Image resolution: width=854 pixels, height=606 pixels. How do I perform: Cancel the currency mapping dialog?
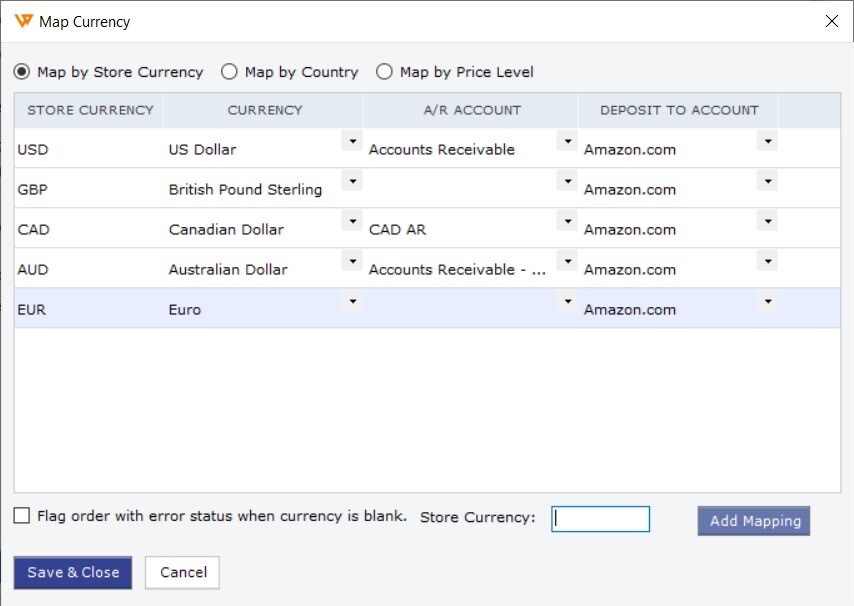[x=182, y=572]
